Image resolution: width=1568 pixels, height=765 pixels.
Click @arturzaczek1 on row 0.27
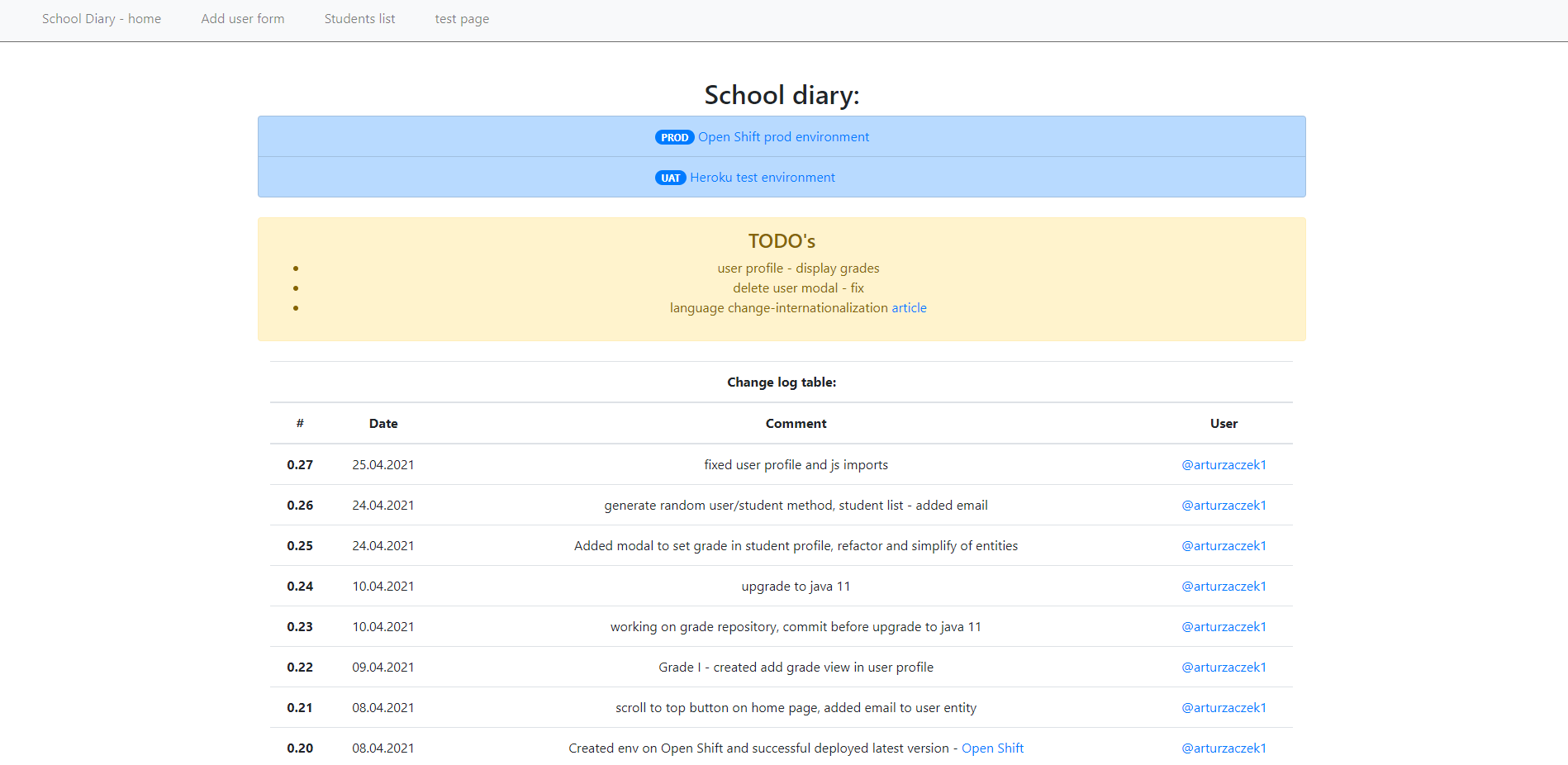(1224, 464)
